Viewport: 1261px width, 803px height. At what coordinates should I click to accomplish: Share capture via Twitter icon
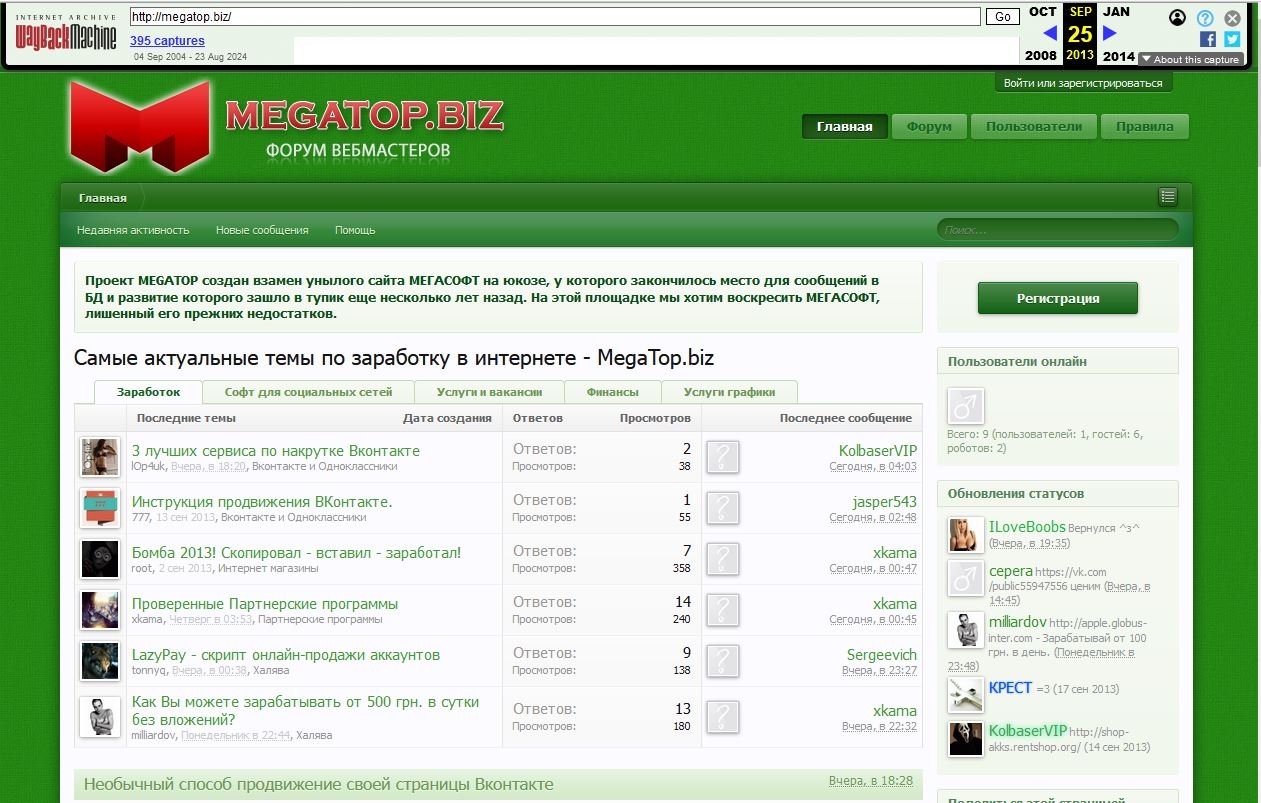tap(1232, 39)
